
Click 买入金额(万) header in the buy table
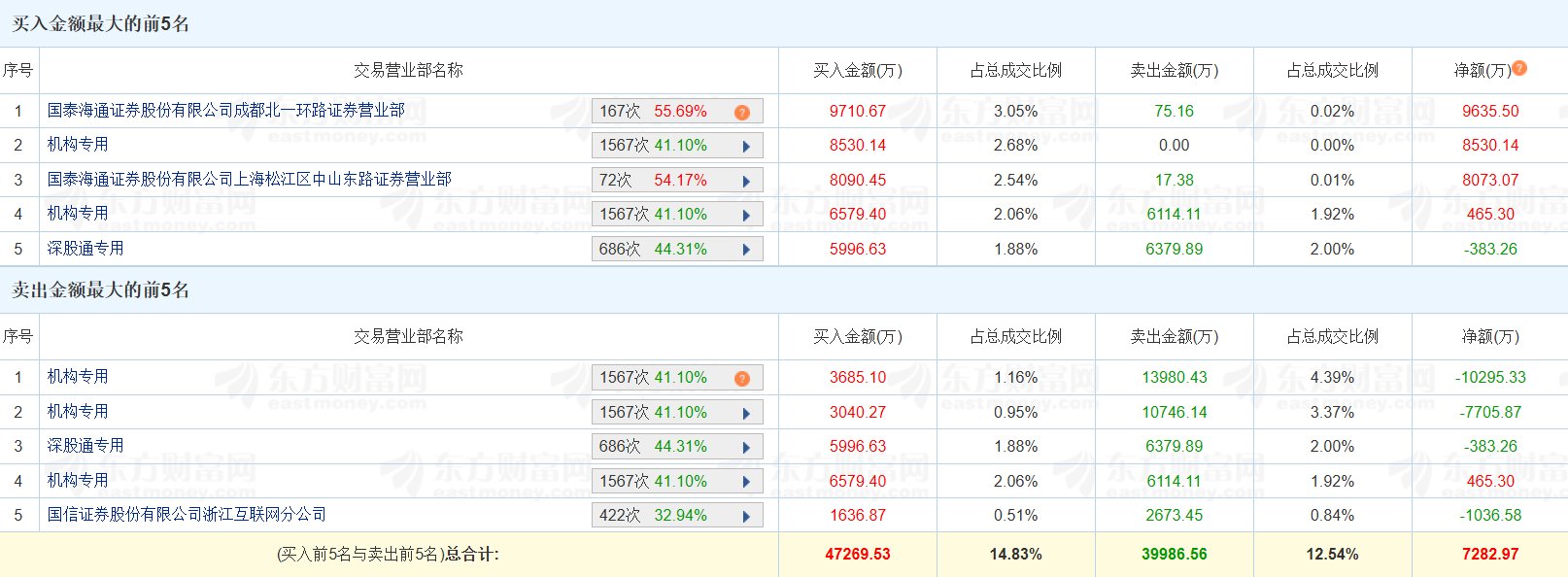(x=857, y=71)
